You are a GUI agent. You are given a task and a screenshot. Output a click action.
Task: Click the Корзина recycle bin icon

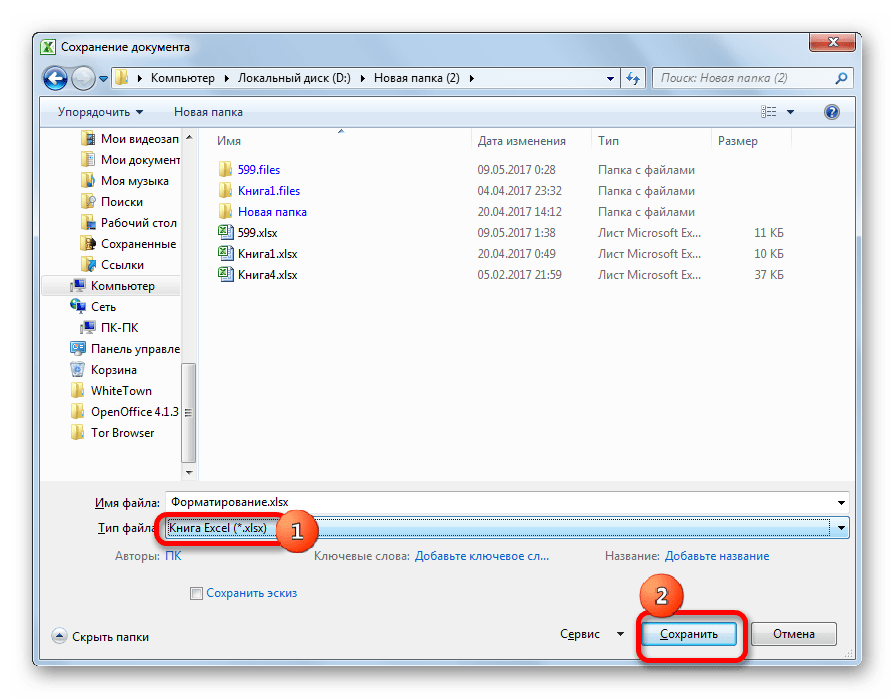click(x=78, y=370)
